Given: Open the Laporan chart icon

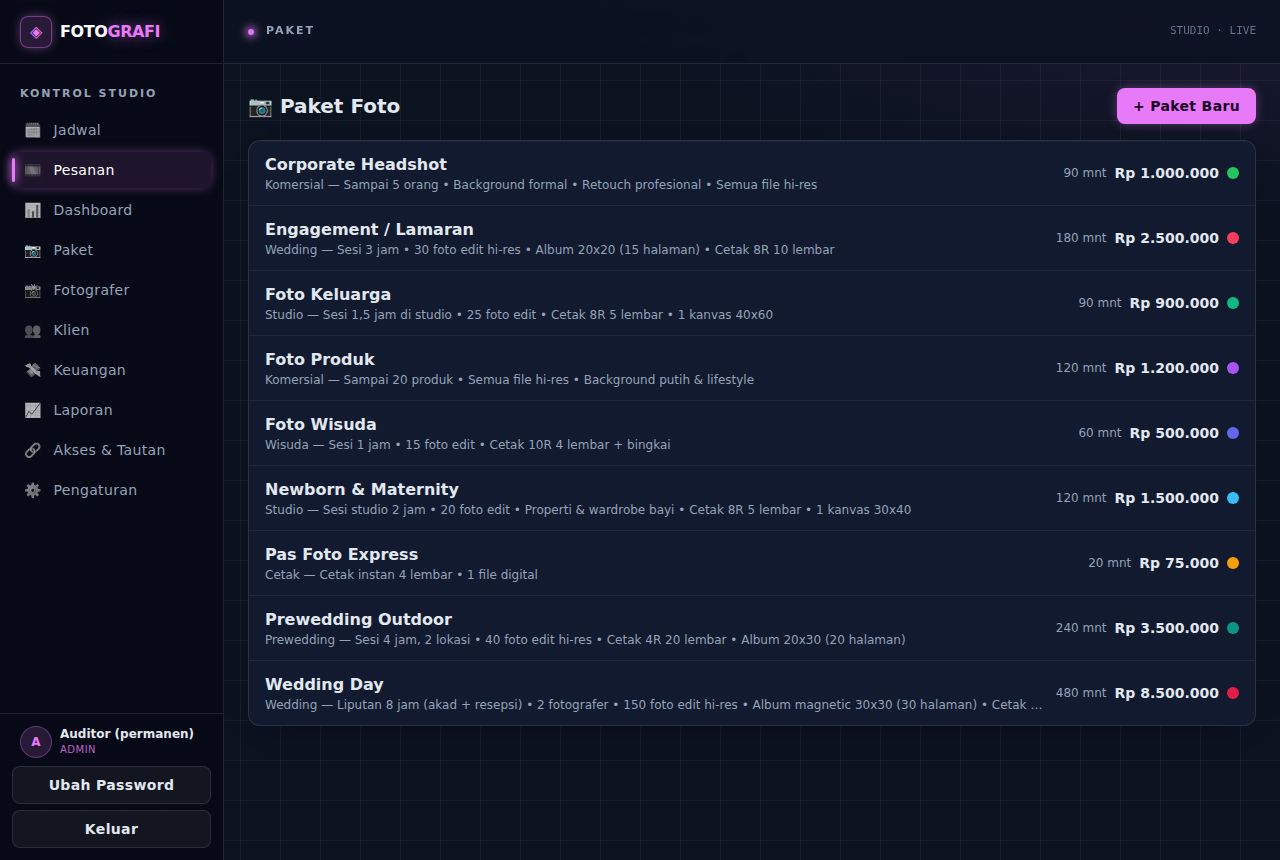Looking at the screenshot, I should pyautogui.click(x=33, y=410).
